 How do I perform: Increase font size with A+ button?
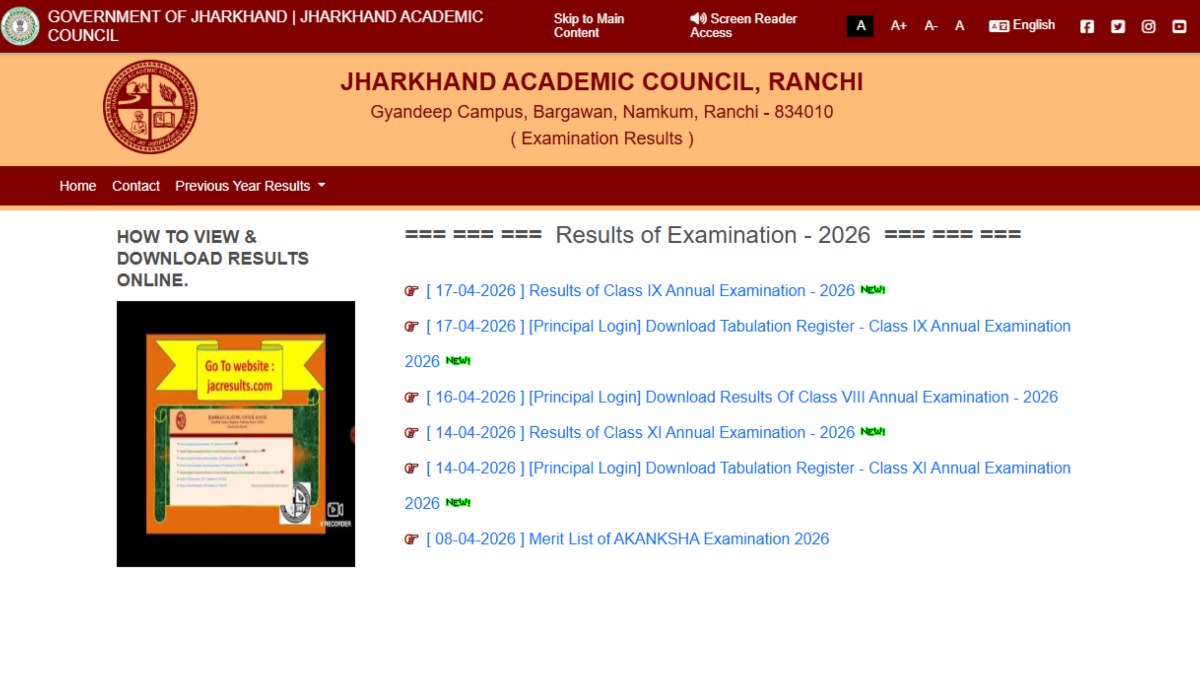pos(898,26)
